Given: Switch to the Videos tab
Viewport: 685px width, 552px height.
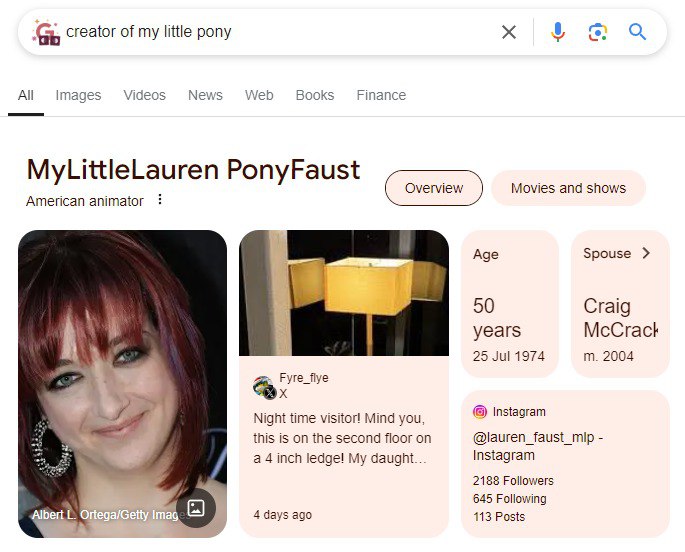Looking at the screenshot, I should [x=145, y=95].
